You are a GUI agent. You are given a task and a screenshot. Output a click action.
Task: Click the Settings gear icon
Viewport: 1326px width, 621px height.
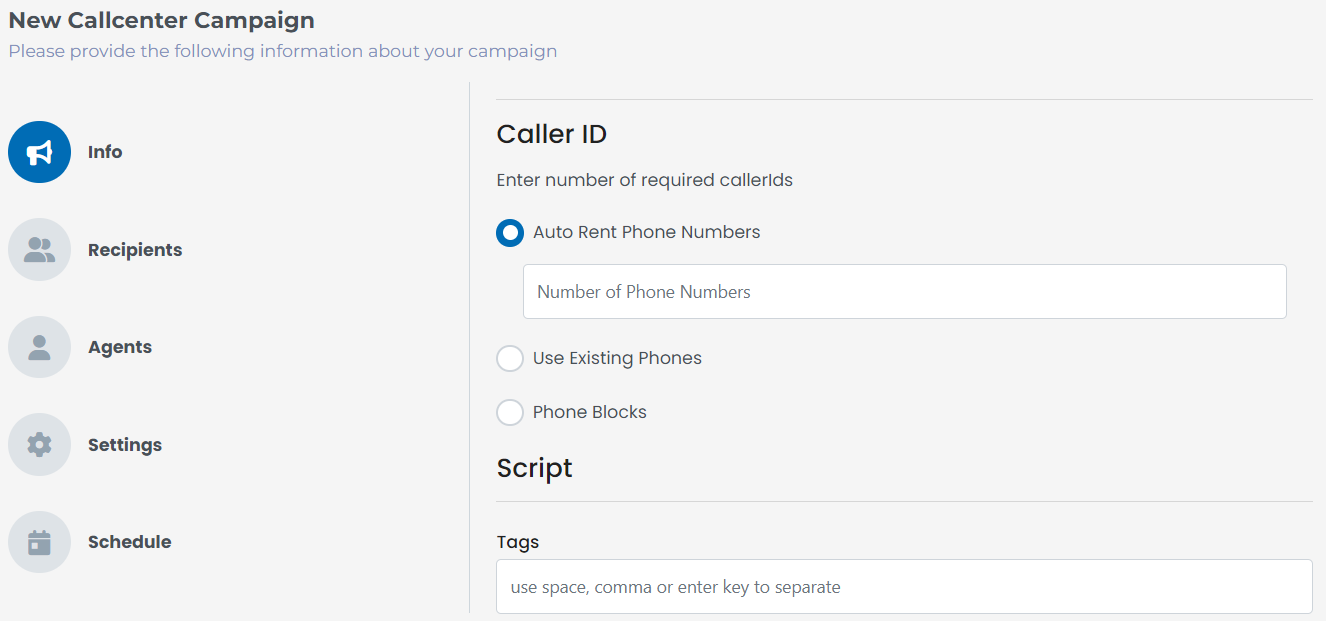39,445
